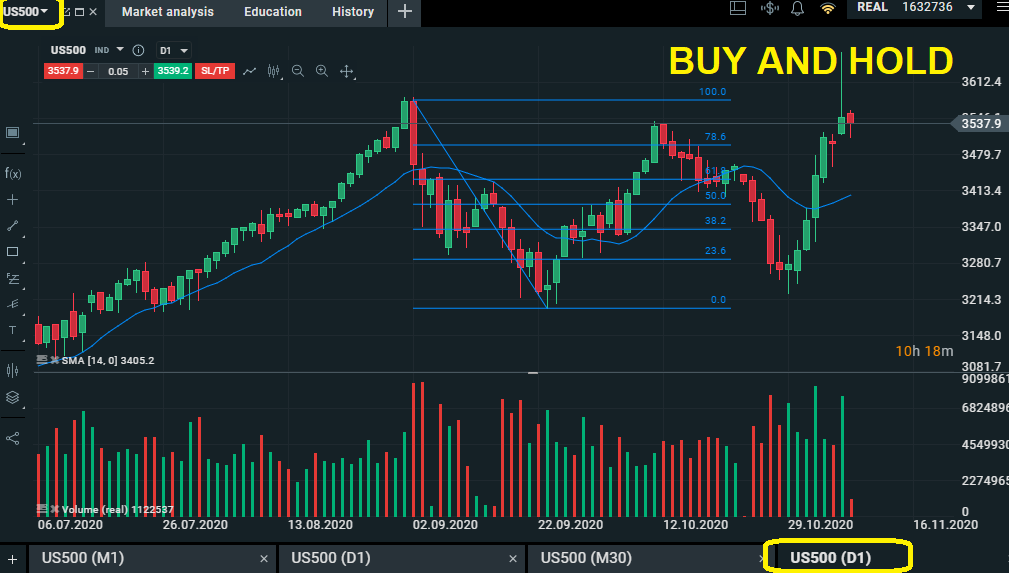Close the US500 (M1) chart tab
Screen dimensions: 1009x573
point(264,559)
